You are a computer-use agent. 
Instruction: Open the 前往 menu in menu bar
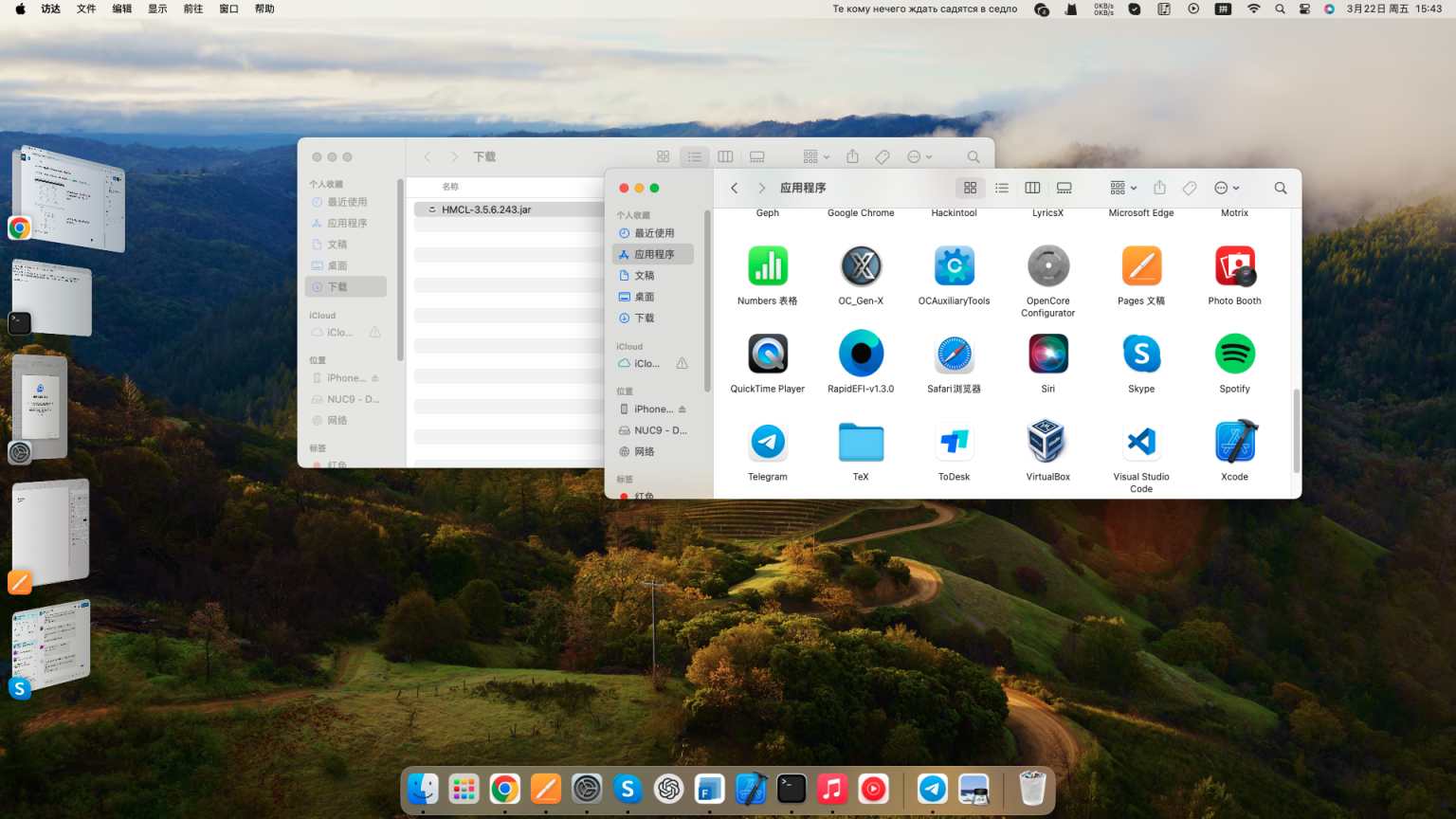click(x=193, y=9)
